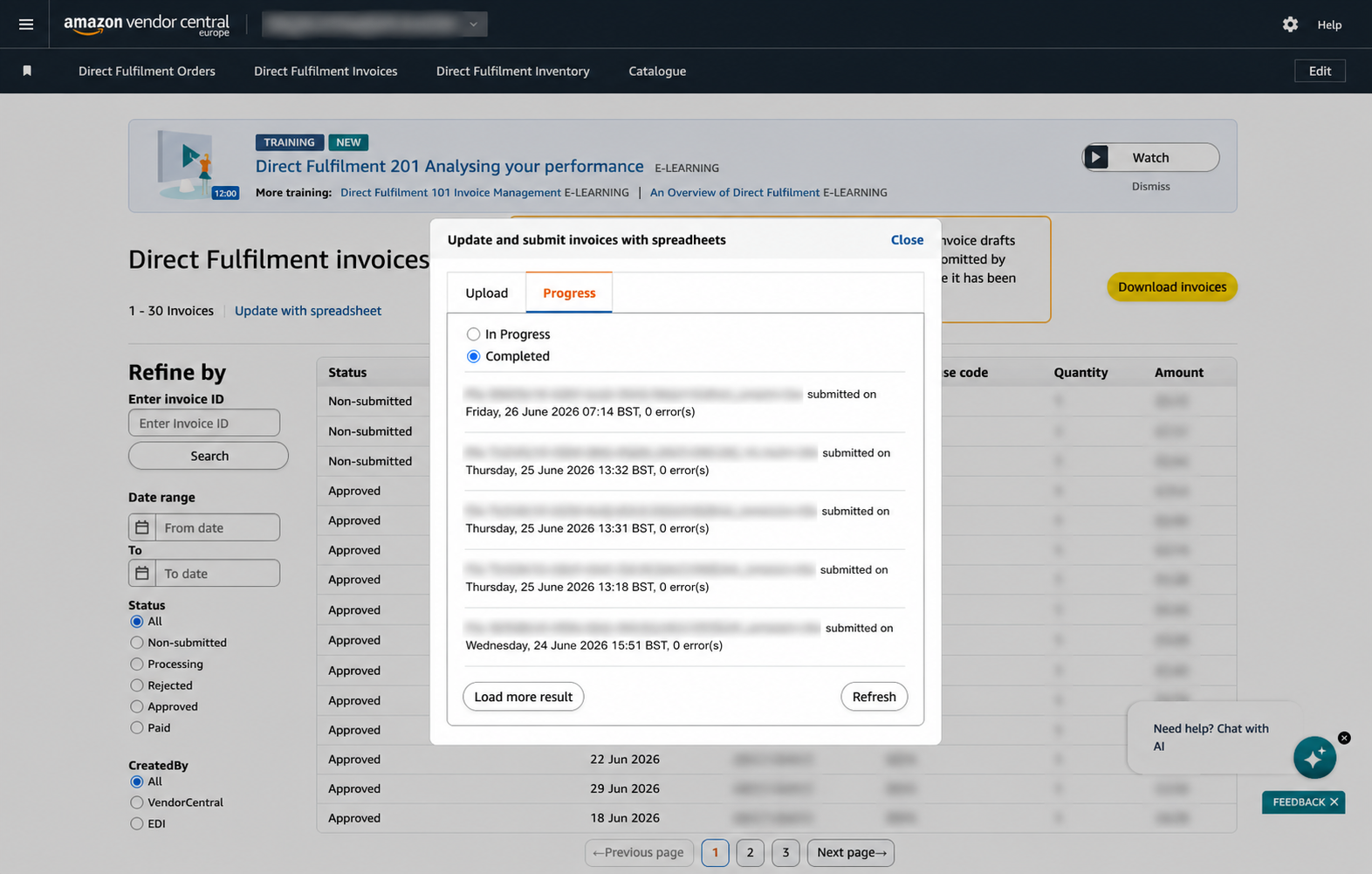Click the Quantity column header
Viewport: 1372px width, 874px height.
(1080, 372)
